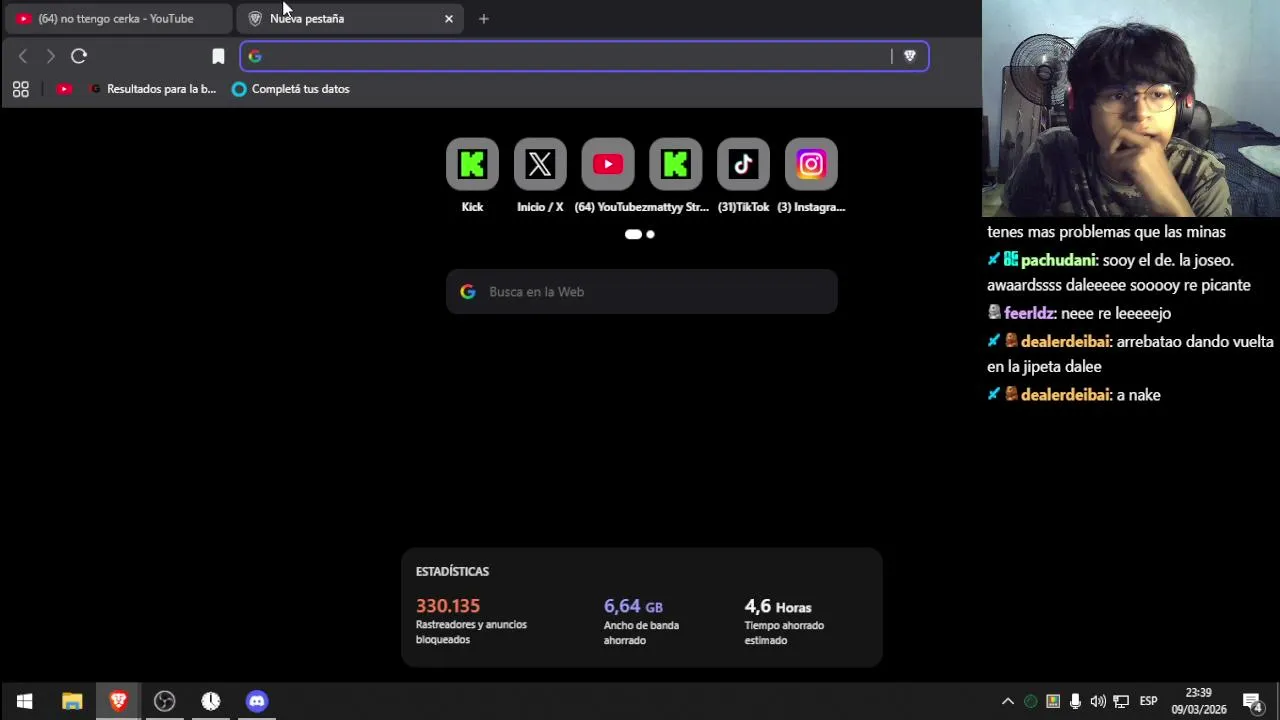Image resolution: width=1280 pixels, height=720 pixels.
Task: Open the apps grid in bookmarks bar
Action: point(21,89)
